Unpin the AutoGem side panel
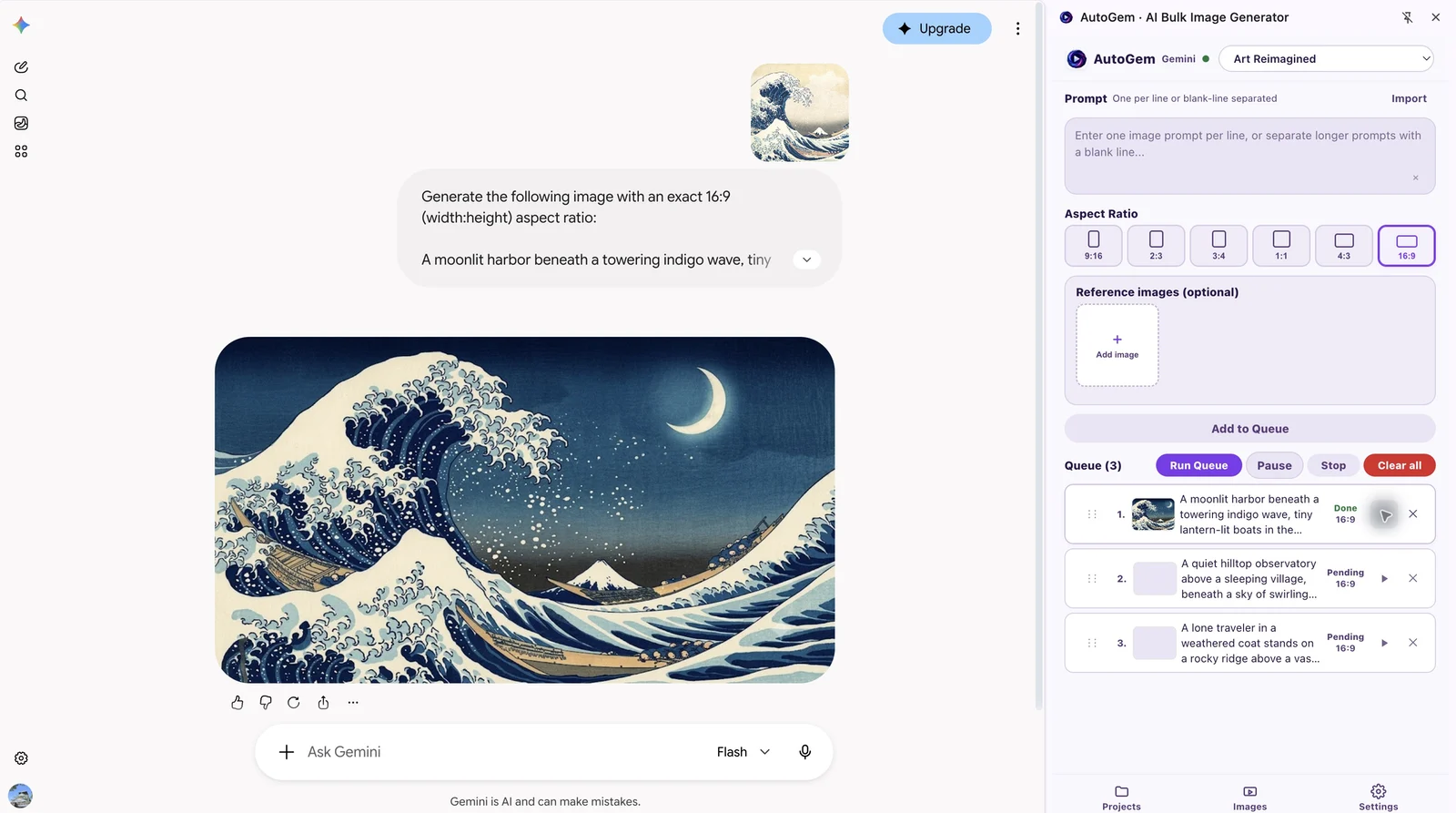This screenshot has height=813, width=1456. pyautogui.click(x=1407, y=17)
